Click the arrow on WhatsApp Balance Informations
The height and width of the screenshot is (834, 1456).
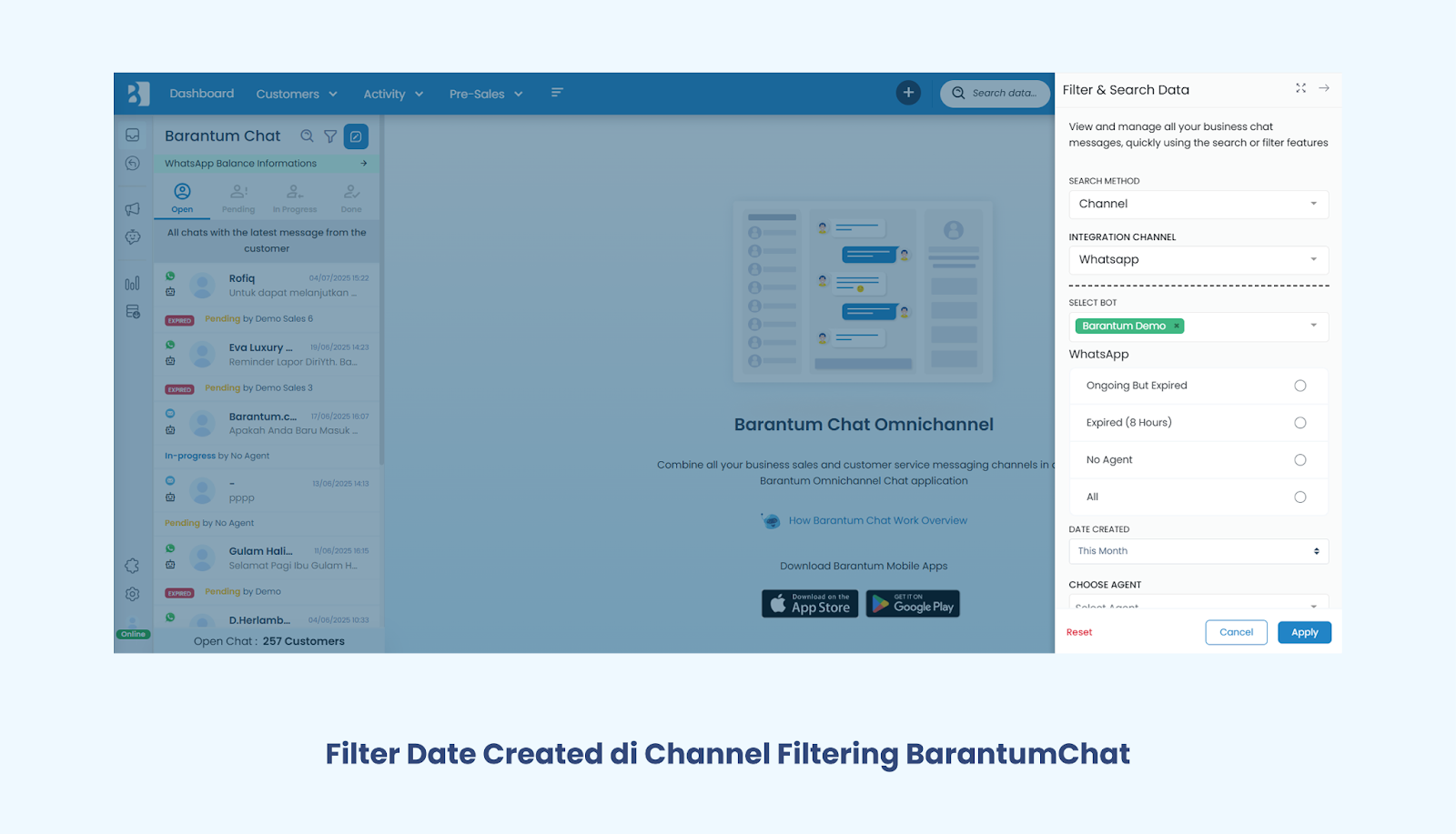click(364, 164)
